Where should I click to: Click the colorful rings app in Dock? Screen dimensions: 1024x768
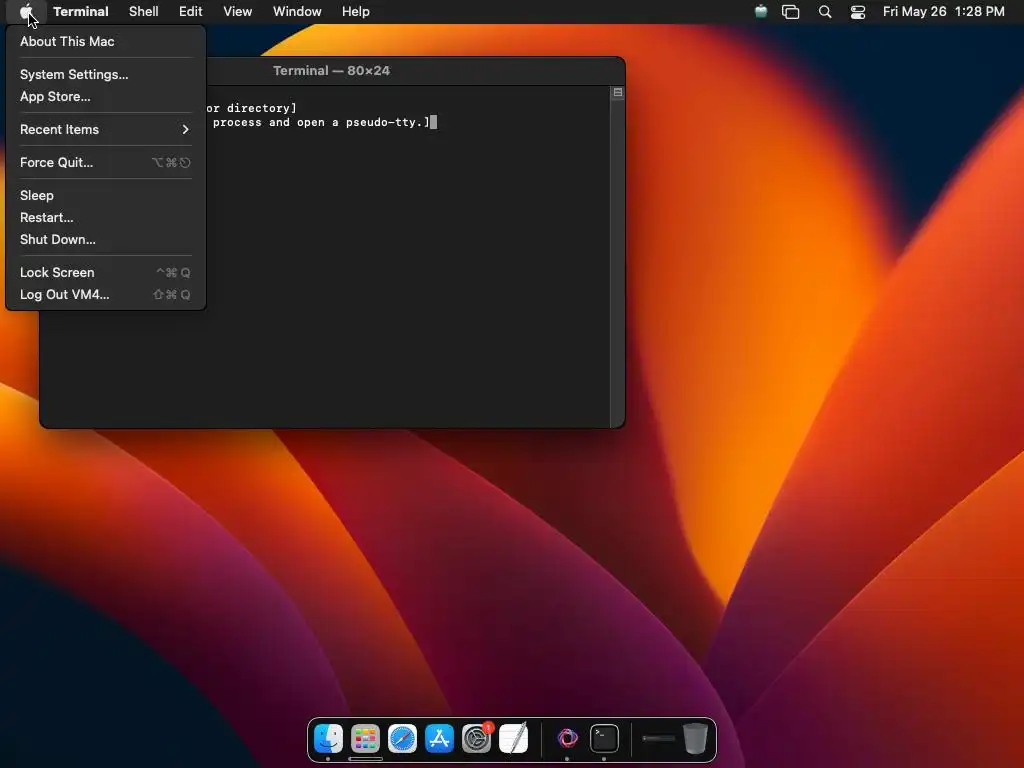click(567, 739)
